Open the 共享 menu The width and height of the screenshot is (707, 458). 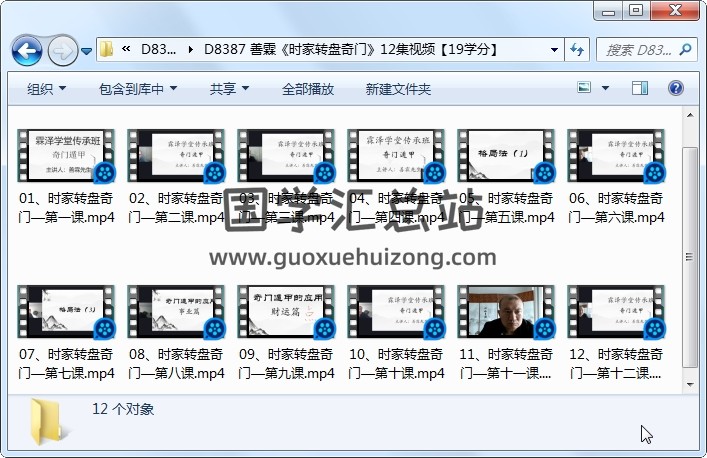pos(229,89)
